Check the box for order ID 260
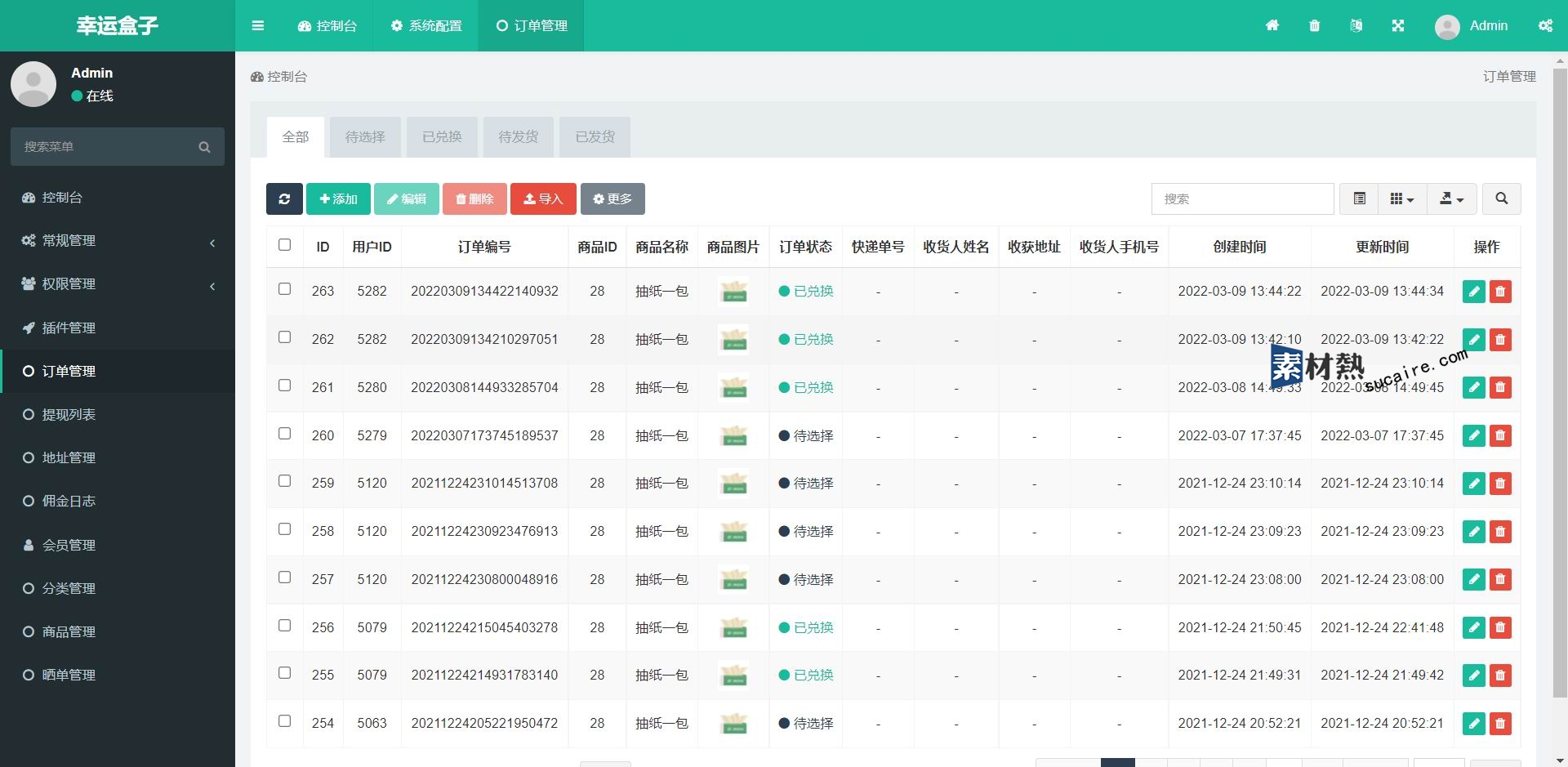 284,433
